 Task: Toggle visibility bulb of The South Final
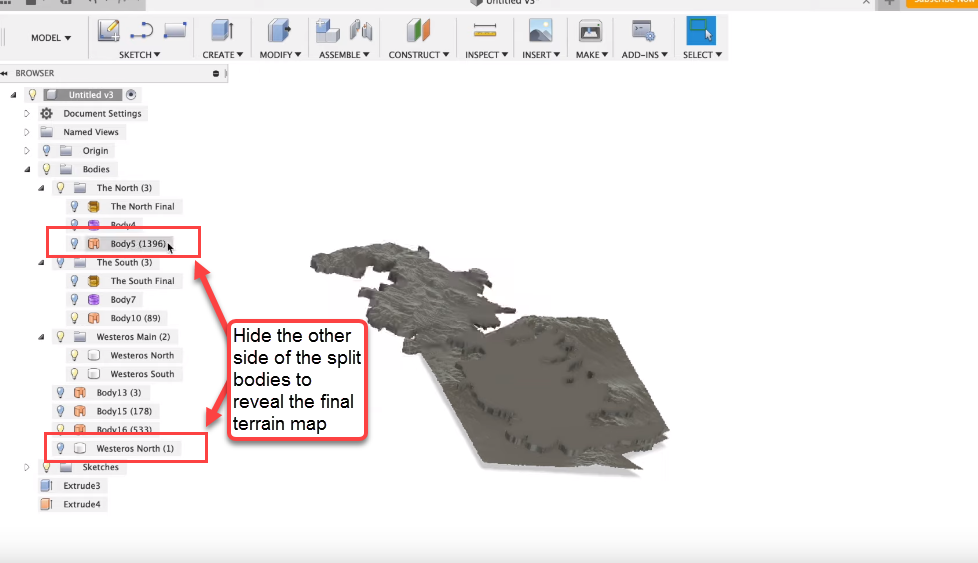74,281
